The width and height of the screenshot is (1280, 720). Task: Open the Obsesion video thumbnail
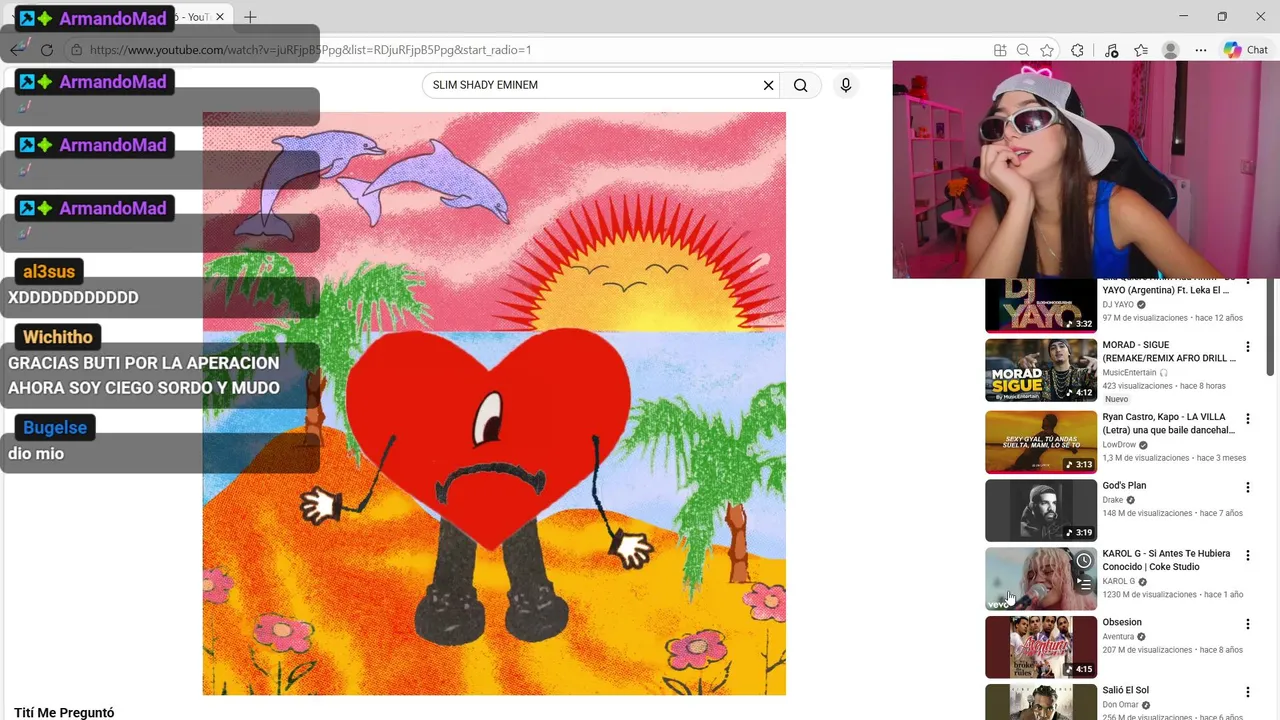(x=1041, y=647)
